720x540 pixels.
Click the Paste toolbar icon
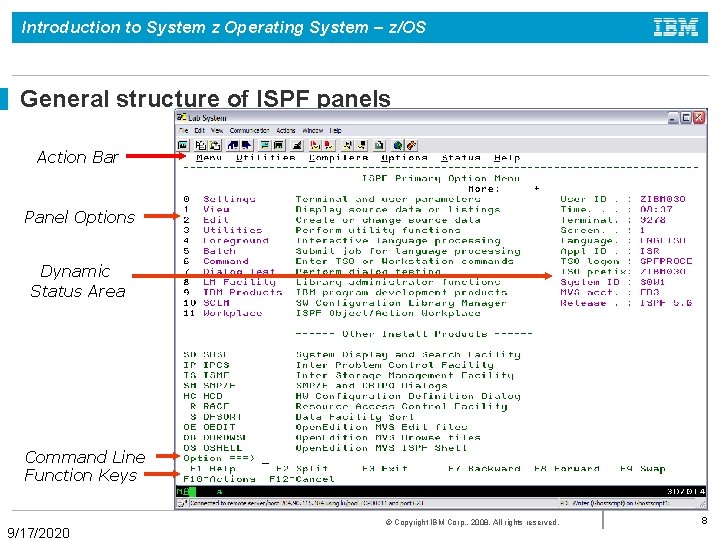click(x=215, y=146)
